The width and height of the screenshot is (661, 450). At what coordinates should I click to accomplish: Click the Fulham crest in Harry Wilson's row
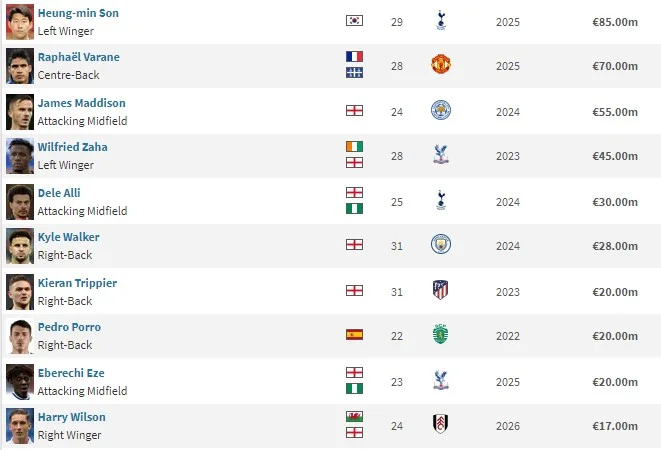(x=441, y=425)
